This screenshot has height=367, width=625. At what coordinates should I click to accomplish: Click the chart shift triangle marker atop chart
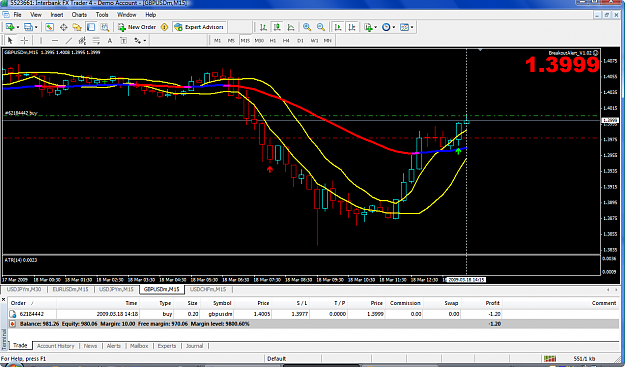[480, 50]
